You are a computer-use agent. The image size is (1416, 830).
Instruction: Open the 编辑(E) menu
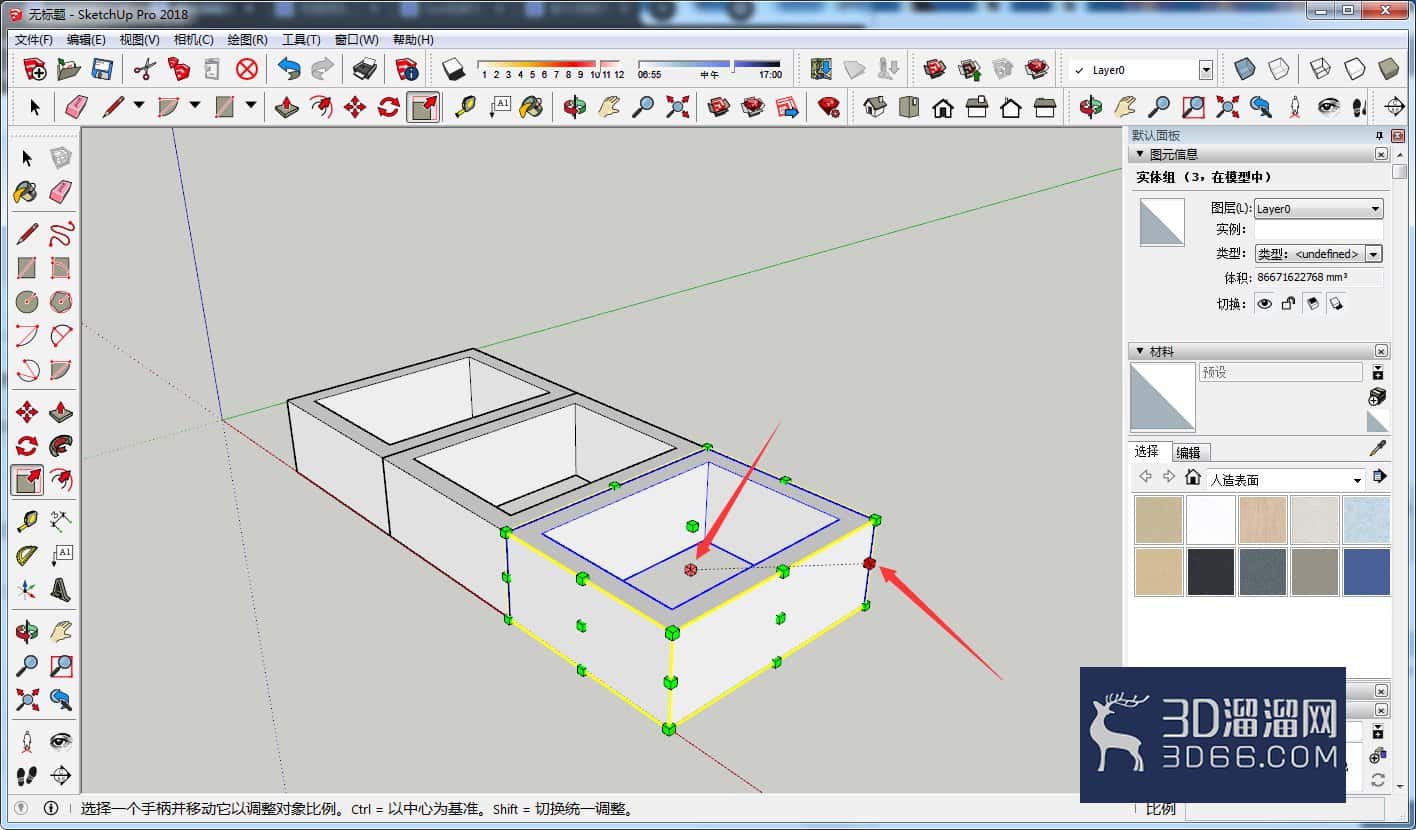86,40
